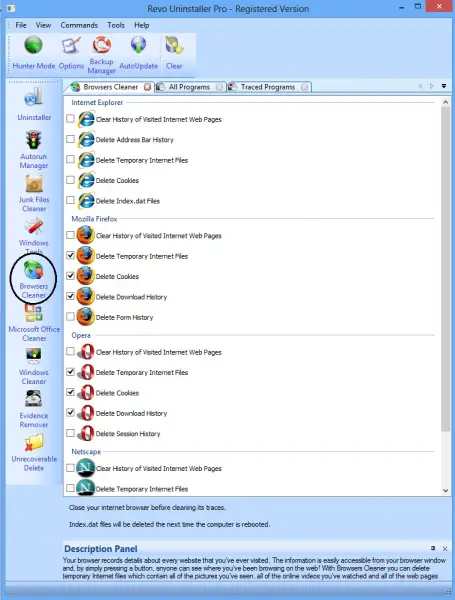Screen dimensions: 455x600
Task: Open Unrecoverable Delete in sidebar
Action: (x=34, y=453)
